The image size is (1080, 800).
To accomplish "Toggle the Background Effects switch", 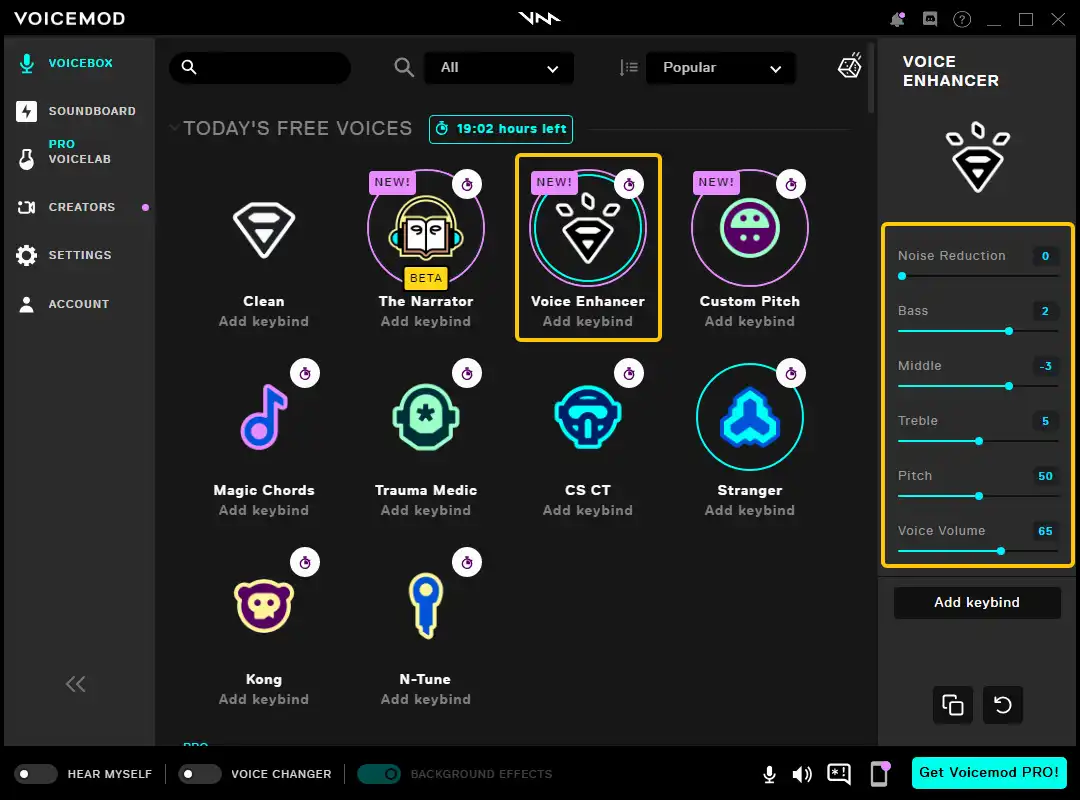I will click(x=379, y=774).
